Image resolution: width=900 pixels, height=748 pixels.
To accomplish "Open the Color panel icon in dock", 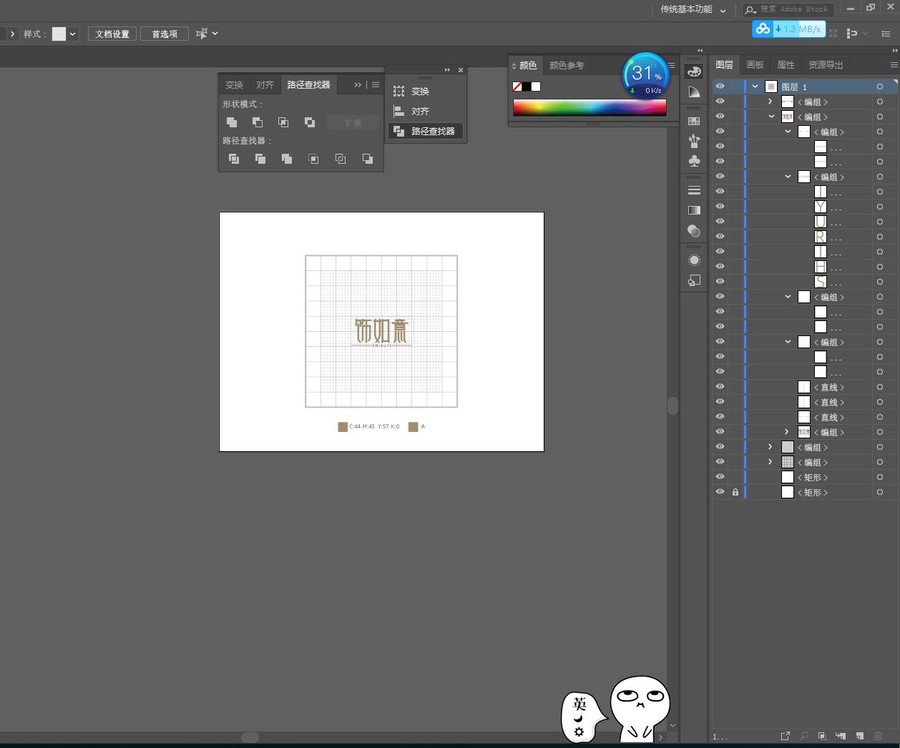I will pyautogui.click(x=694, y=71).
